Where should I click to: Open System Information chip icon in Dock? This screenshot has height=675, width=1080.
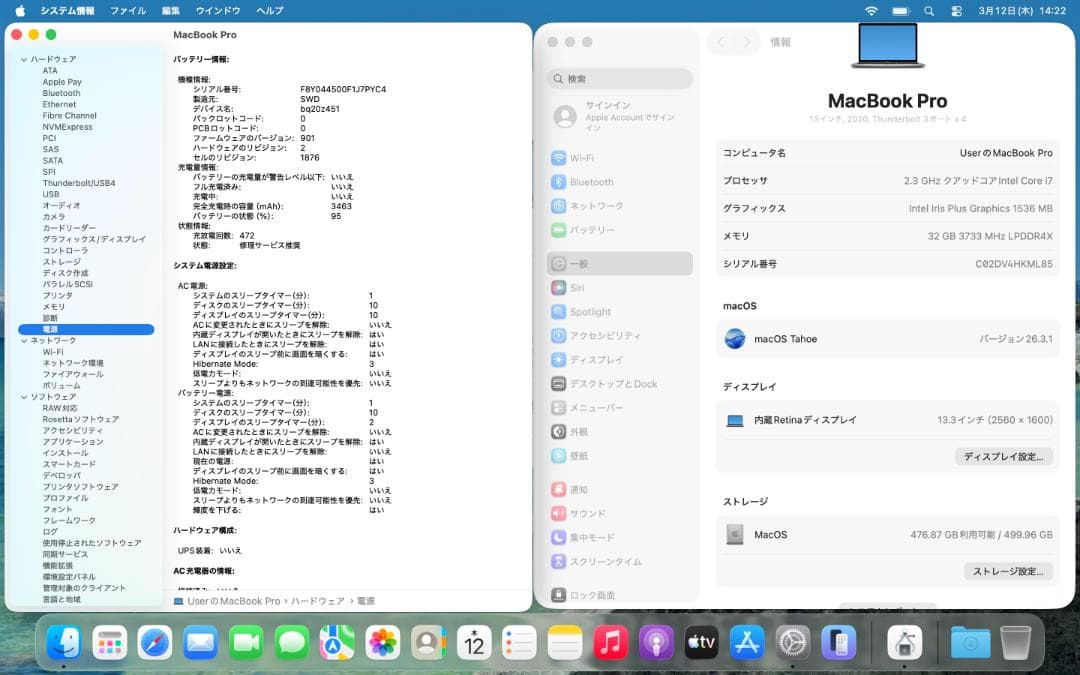pyautogui.click(x=904, y=643)
